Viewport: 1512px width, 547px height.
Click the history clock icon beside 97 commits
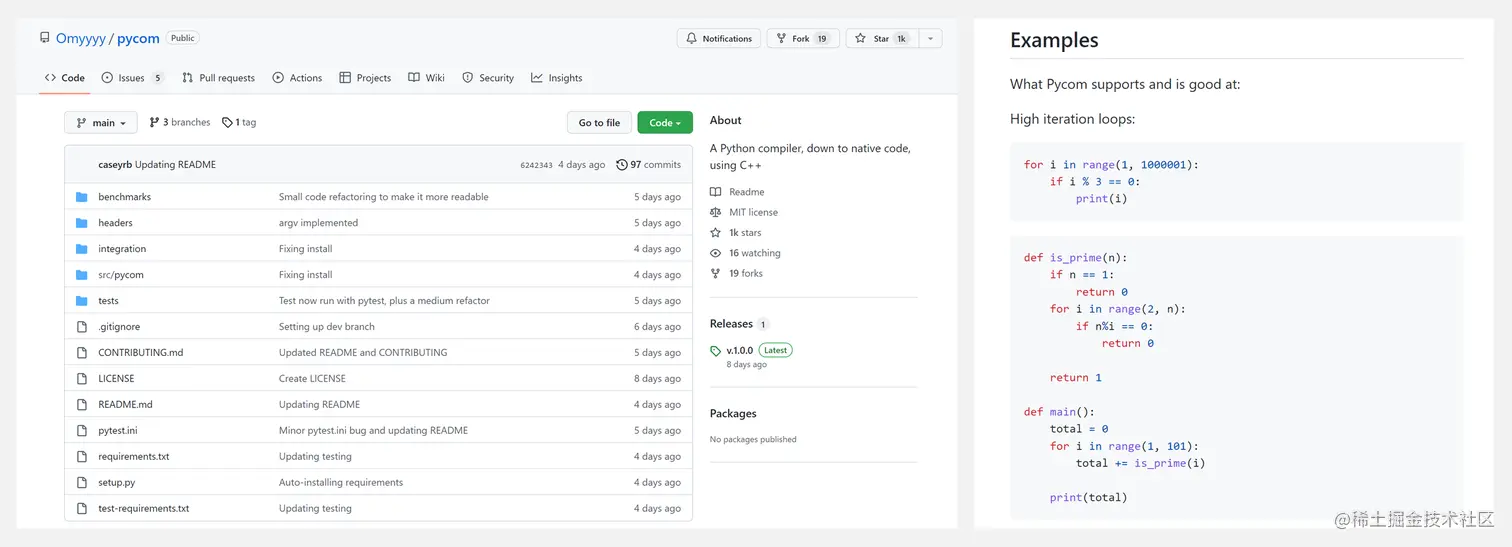[x=622, y=165]
